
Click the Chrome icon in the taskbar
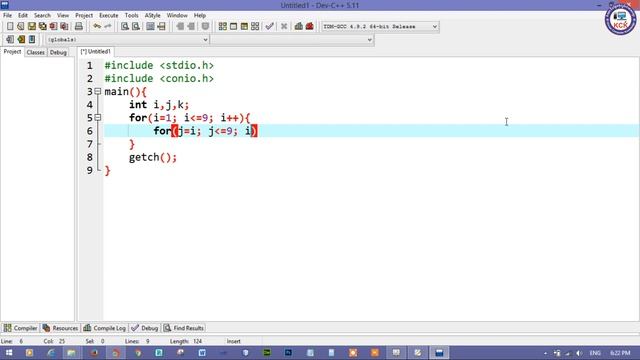coord(138,353)
